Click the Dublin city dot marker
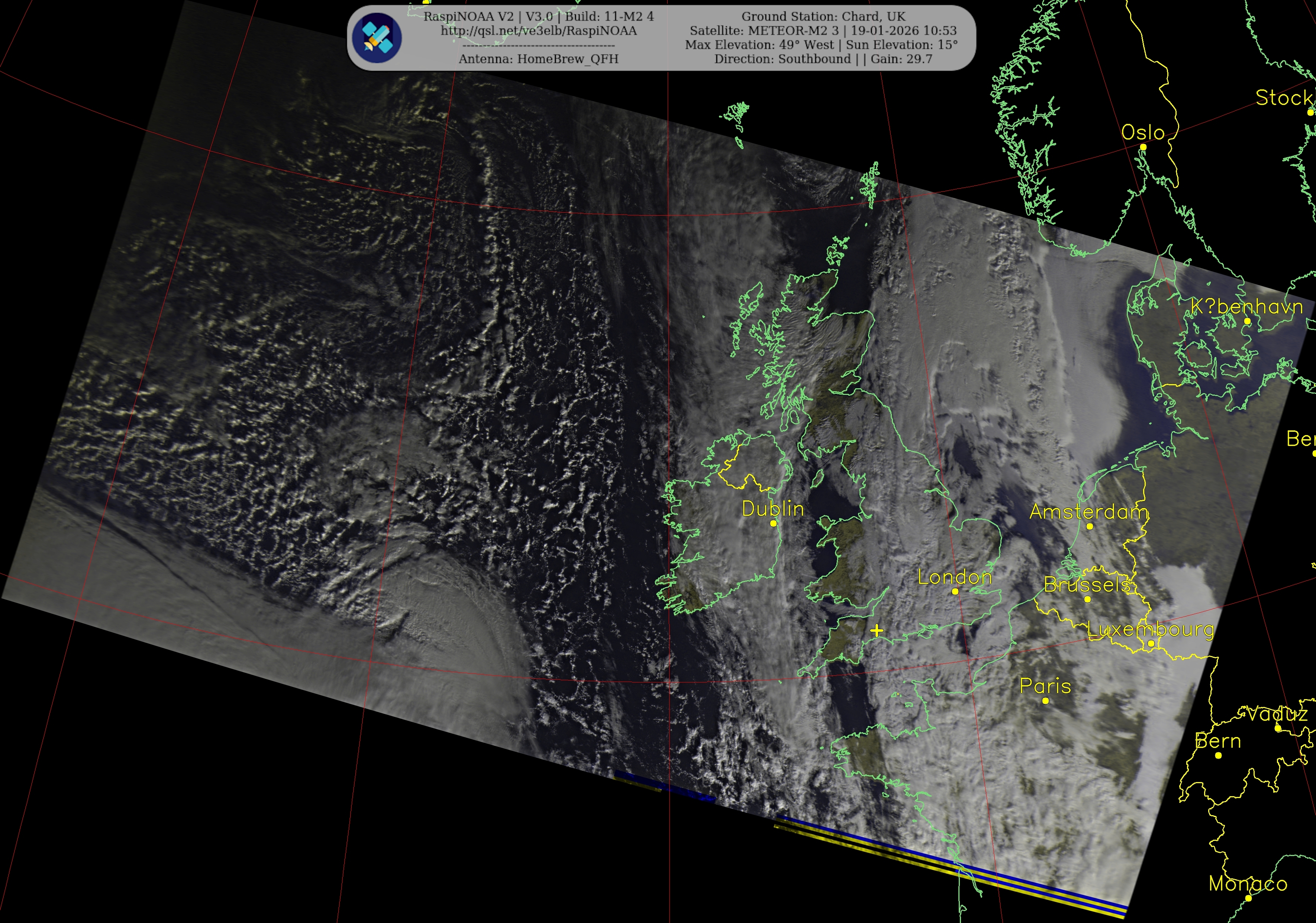The image size is (1316, 923). (773, 523)
